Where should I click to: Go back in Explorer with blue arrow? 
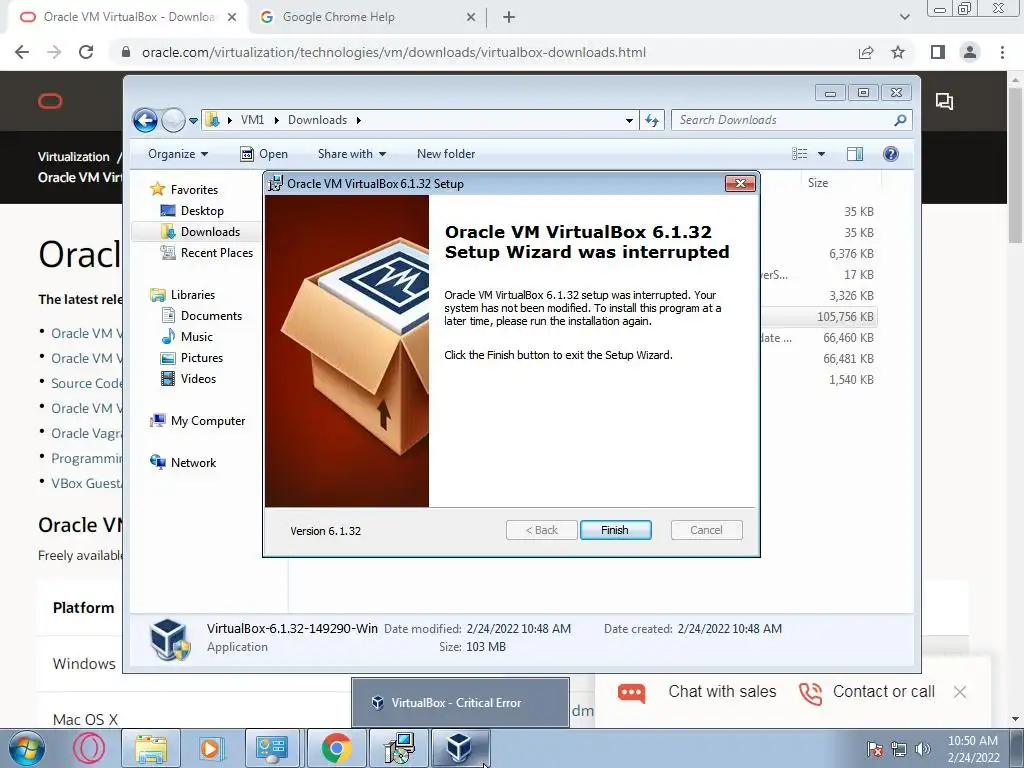(x=145, y=120)
